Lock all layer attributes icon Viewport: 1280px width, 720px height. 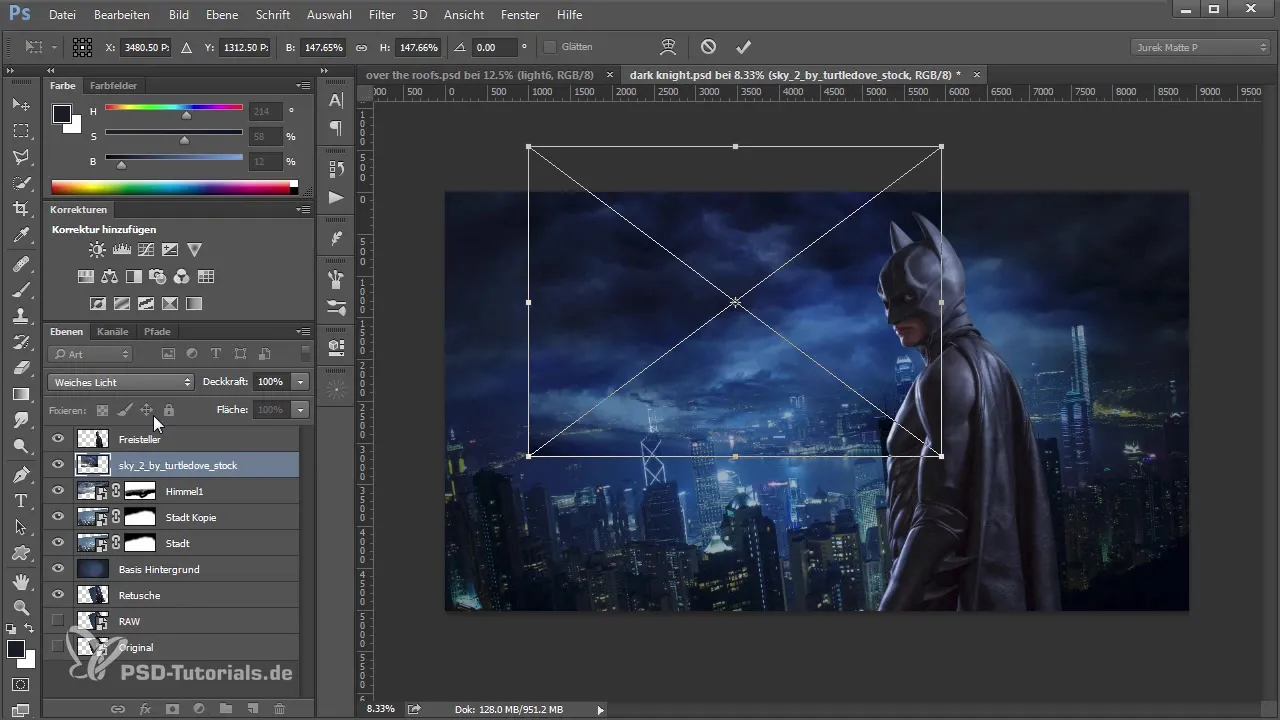[x=169, y=410]
